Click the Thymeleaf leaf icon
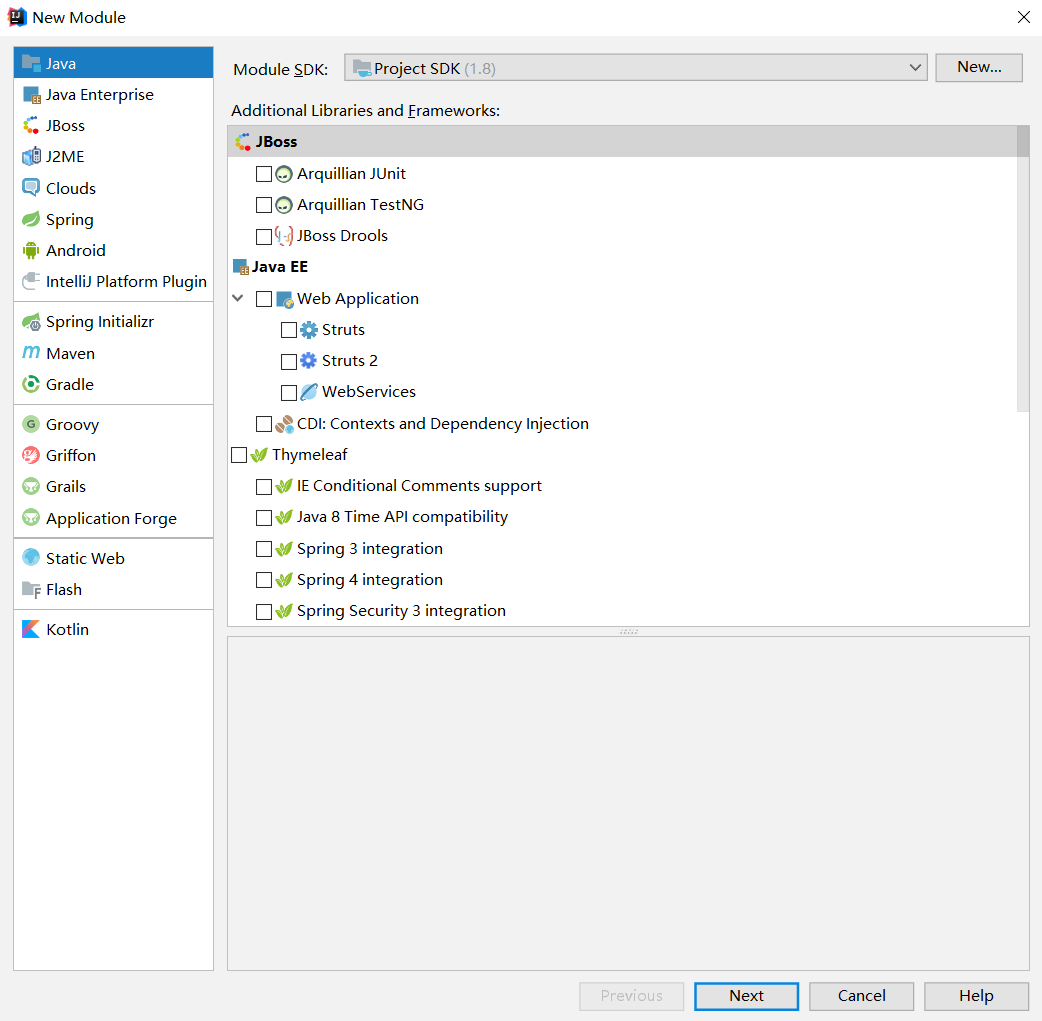Viewport: 1042px width, 1021px height. coord(259,455)
